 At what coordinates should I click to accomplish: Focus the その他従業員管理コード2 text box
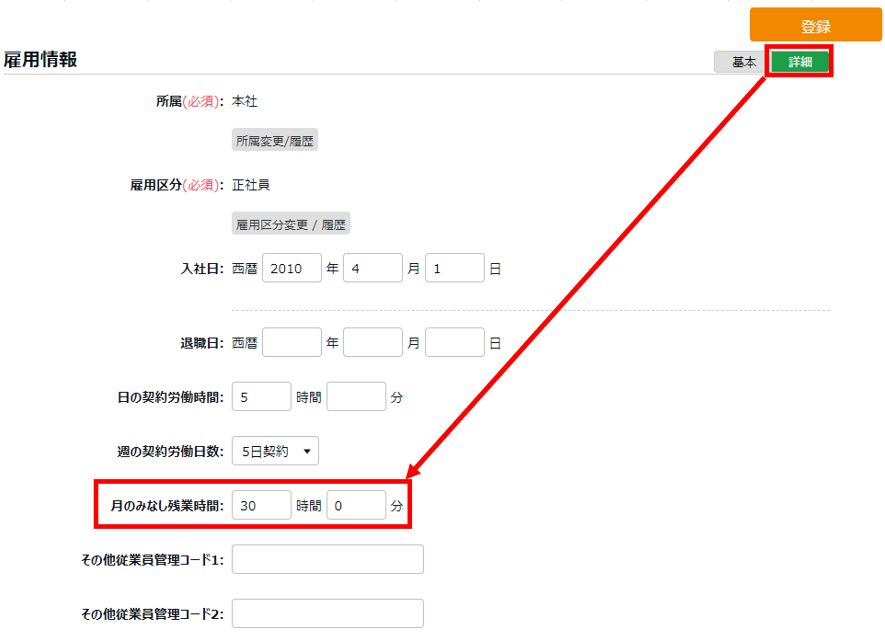click(328, 614)
